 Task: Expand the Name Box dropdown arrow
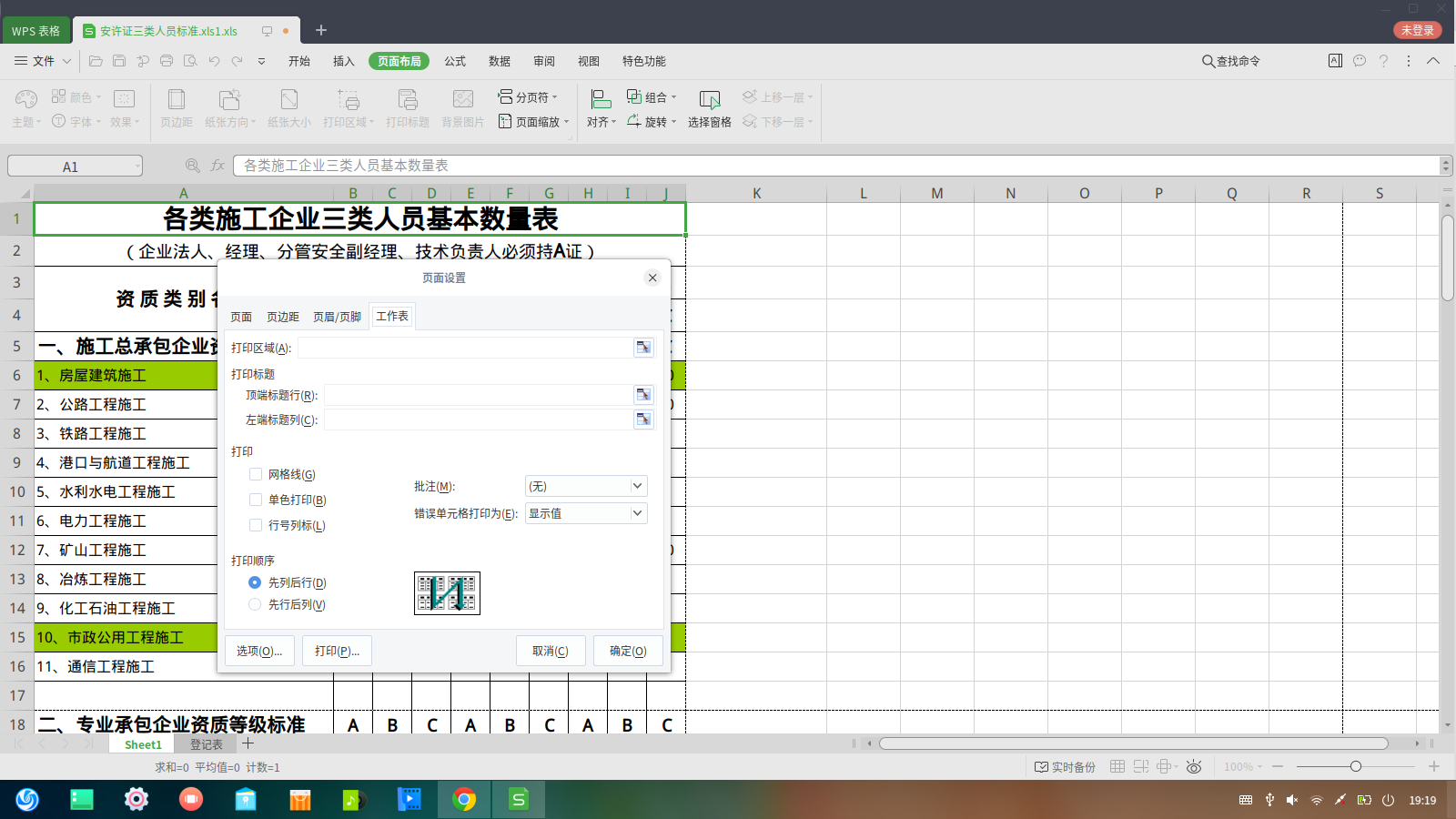pyautogui.click(x=137, y=166)
